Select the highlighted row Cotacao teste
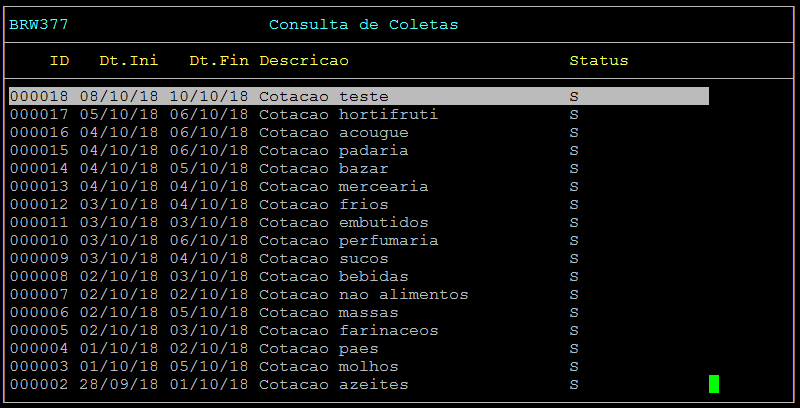The height and width of the screenshot is (408, 800). click(x=359, y=96)
